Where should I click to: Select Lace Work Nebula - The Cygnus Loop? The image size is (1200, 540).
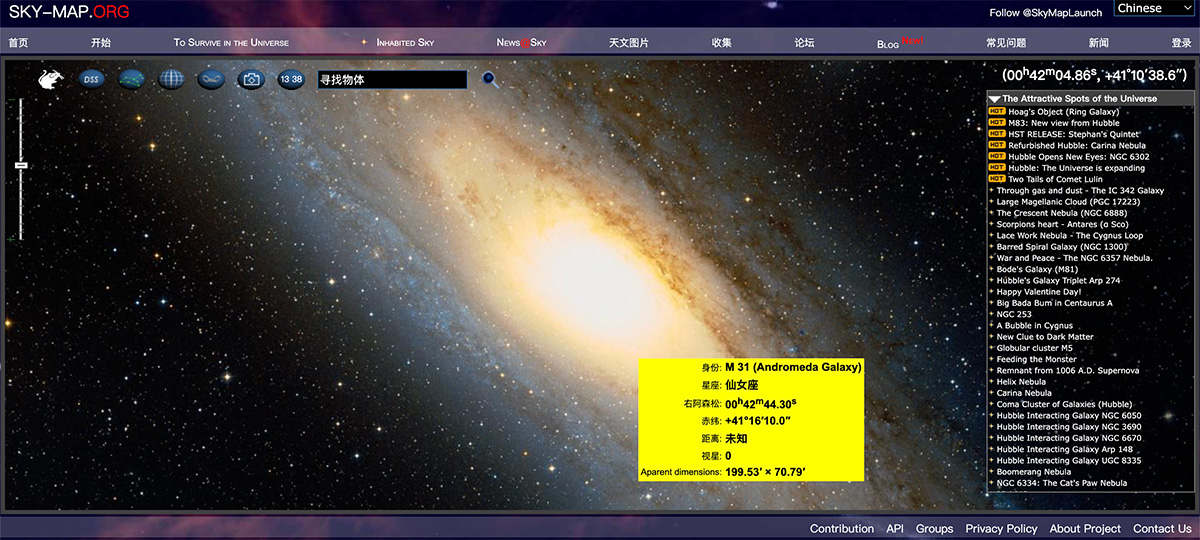[1070, 236]
